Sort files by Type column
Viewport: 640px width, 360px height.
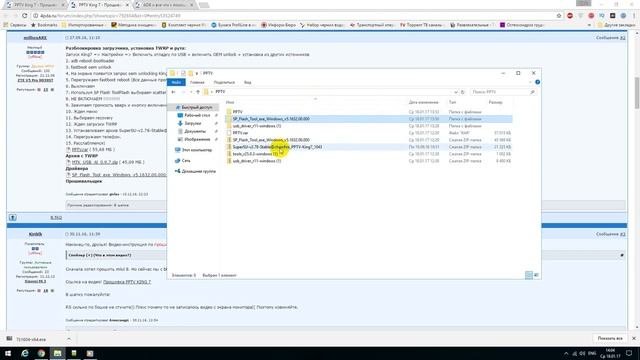point(452,102)
